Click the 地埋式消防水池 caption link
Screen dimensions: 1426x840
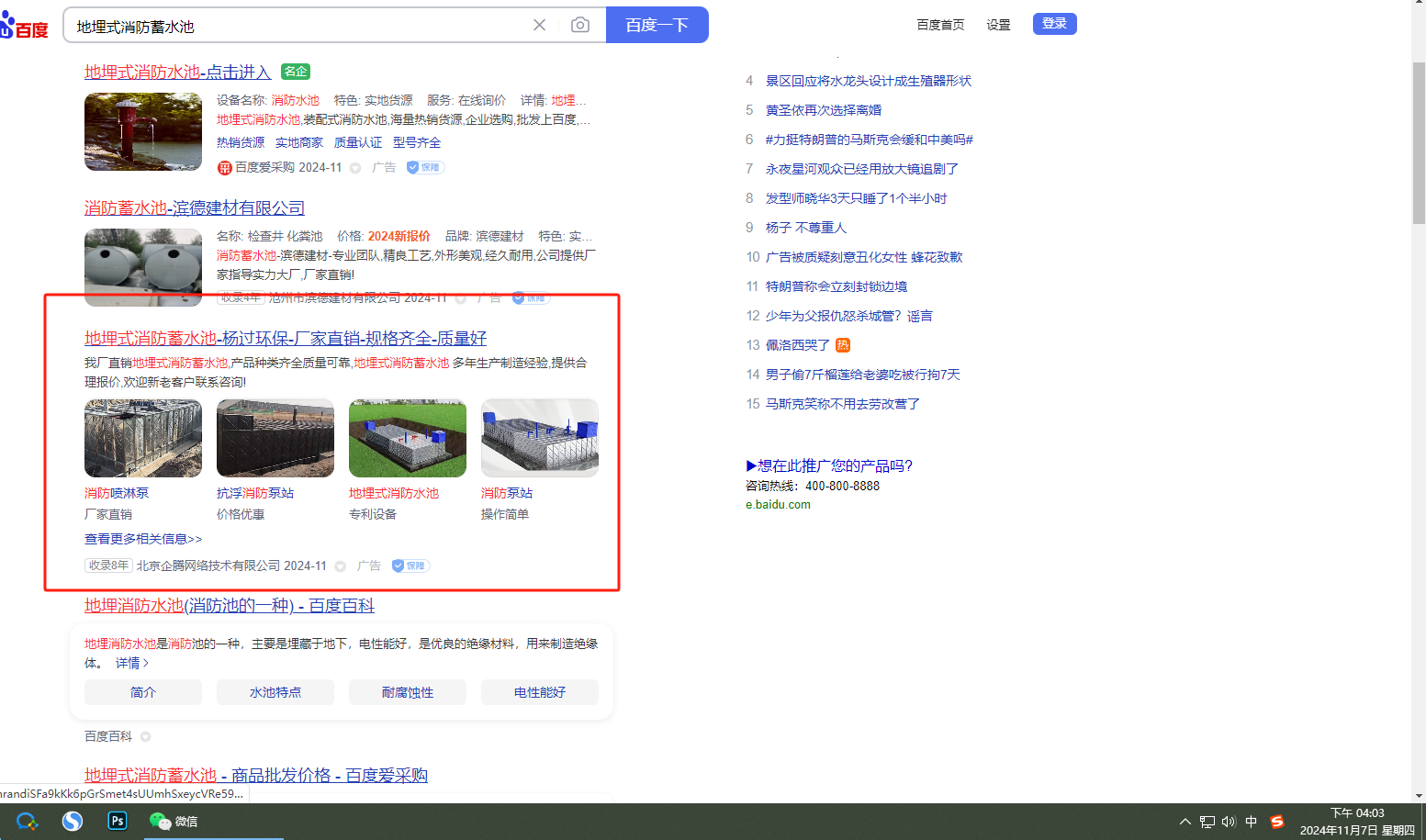pyautogui.click(x=394, y=493)
